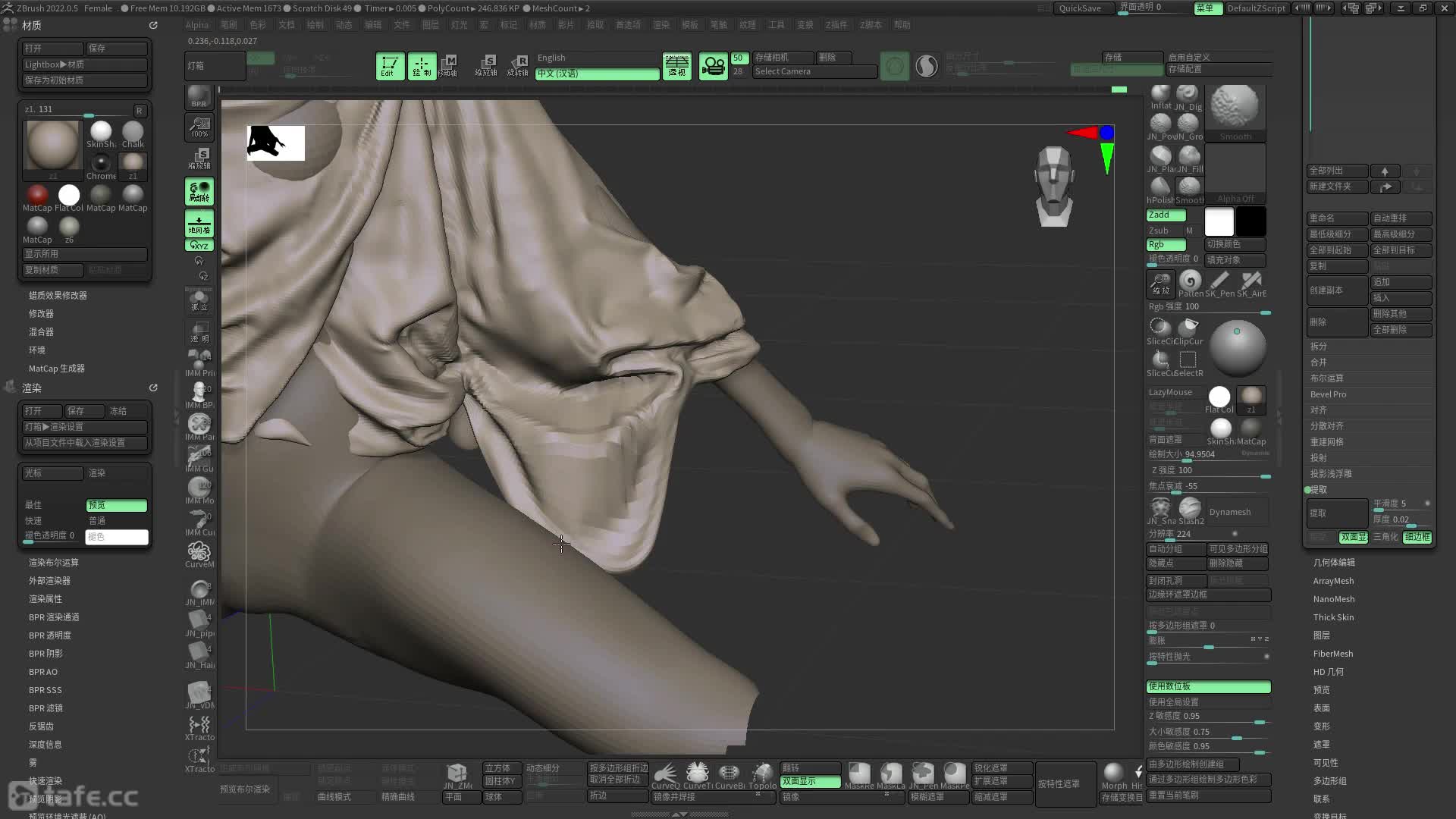Expand the BPR 透明度 section

[x=49, y=635]
